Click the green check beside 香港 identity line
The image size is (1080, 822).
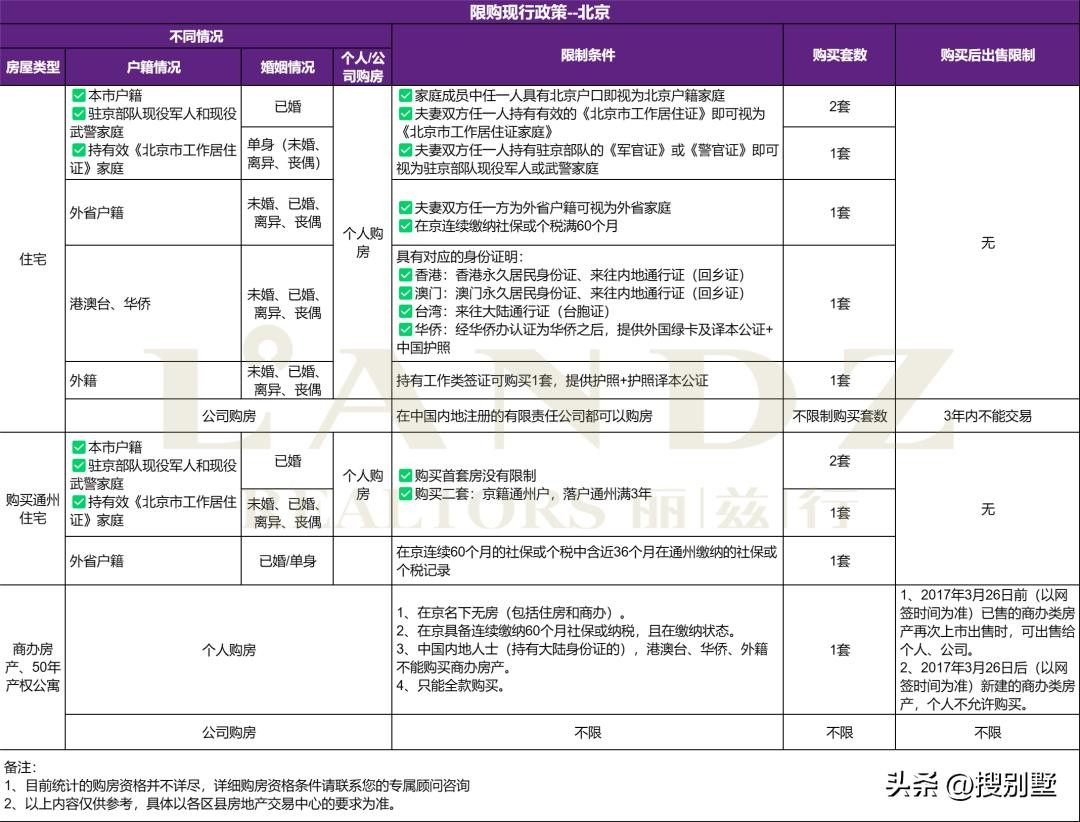tap(404, 275)
